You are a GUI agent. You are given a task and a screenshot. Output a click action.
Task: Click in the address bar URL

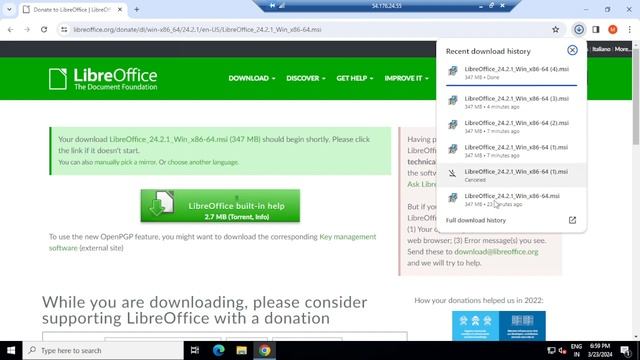coord(197,29)
